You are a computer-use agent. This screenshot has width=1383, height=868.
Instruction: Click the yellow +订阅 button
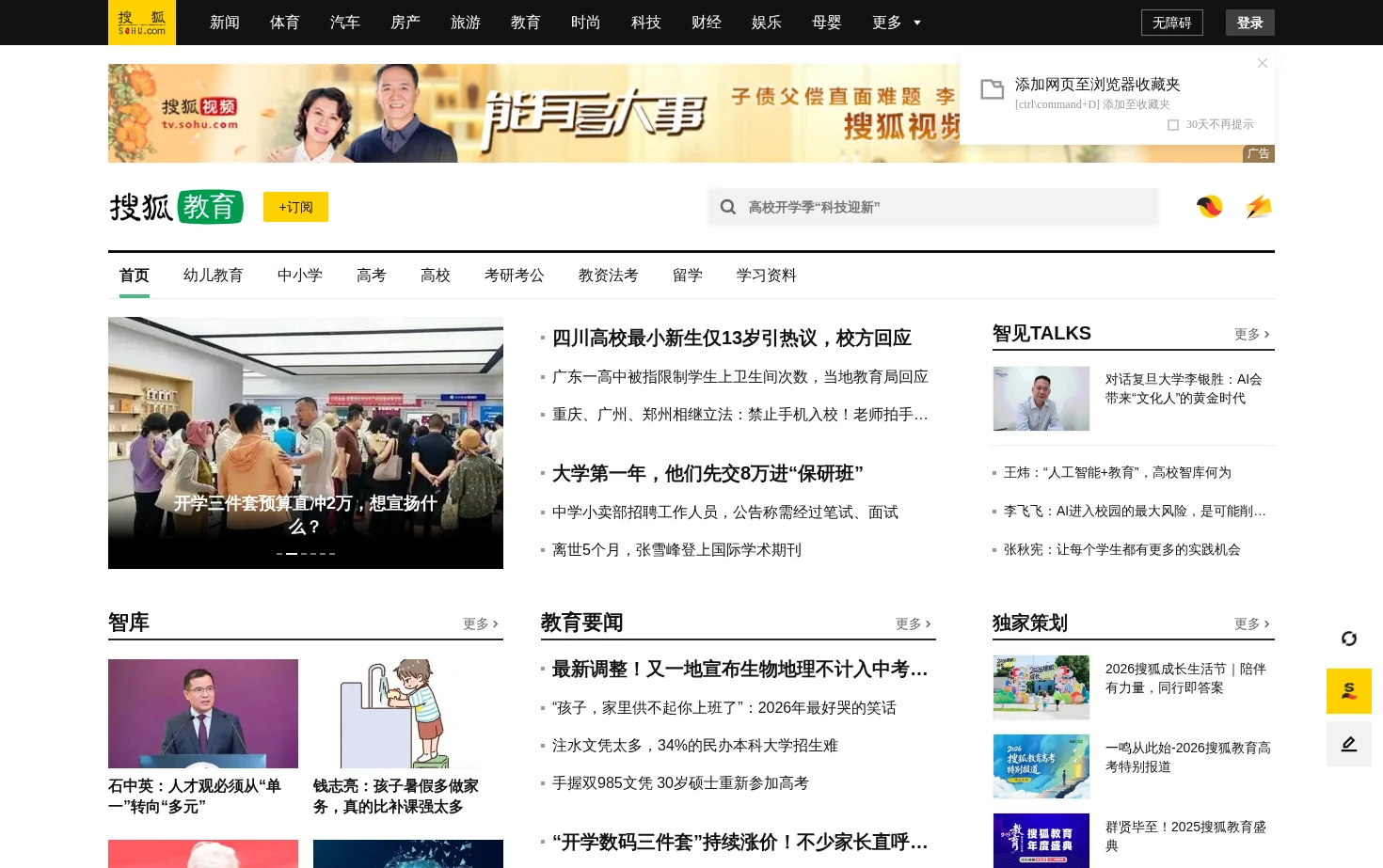[295, 207]
